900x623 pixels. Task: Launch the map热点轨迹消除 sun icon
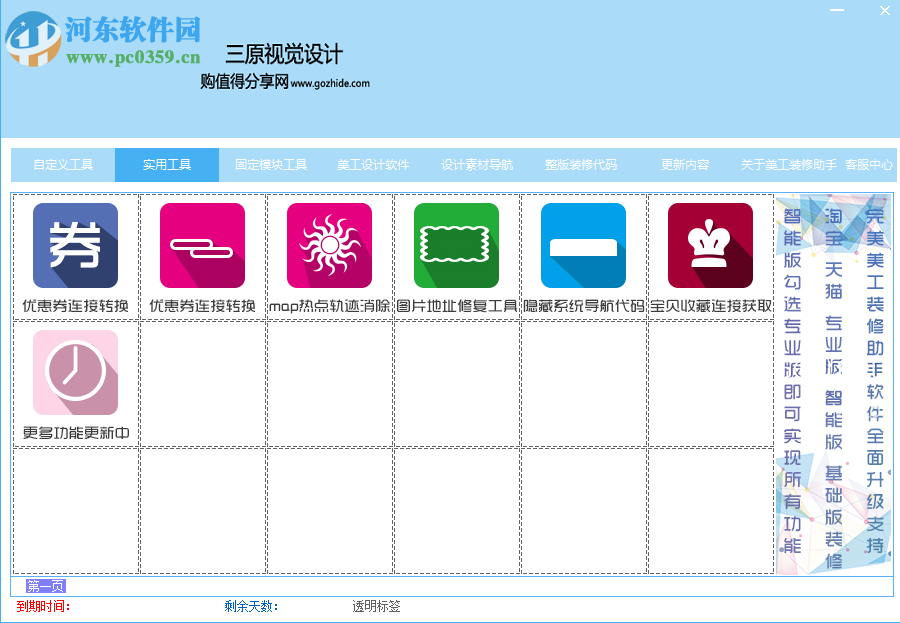coord(329,245)
